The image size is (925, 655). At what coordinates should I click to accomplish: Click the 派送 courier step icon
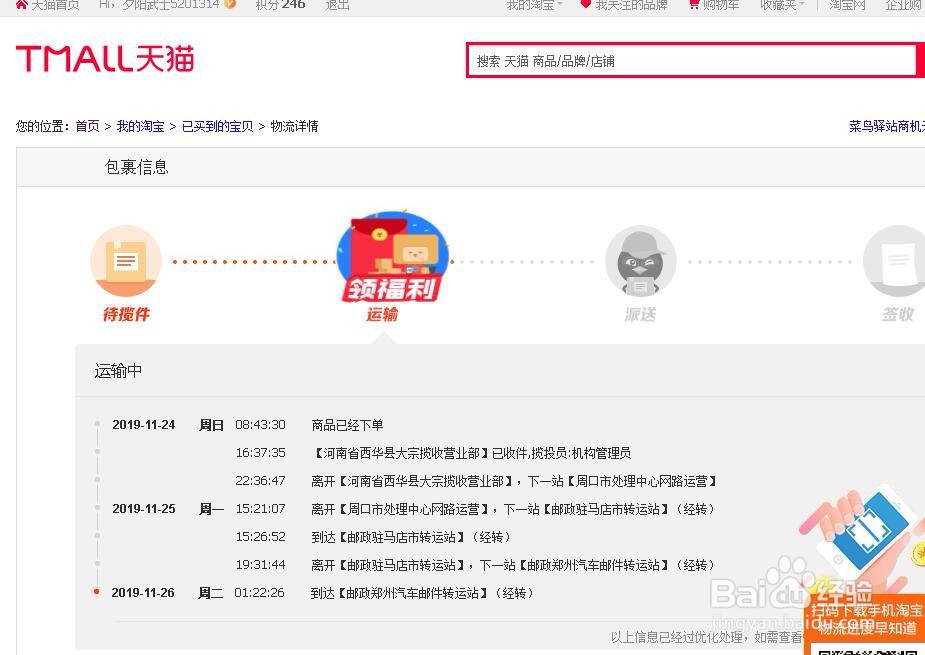click(x=641, y=261)
